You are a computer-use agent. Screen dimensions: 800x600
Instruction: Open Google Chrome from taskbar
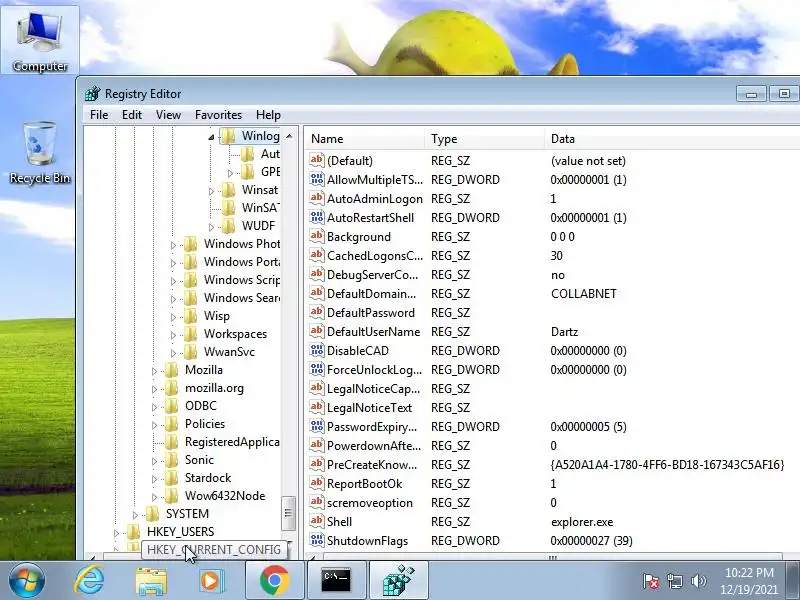pos(274,580)
